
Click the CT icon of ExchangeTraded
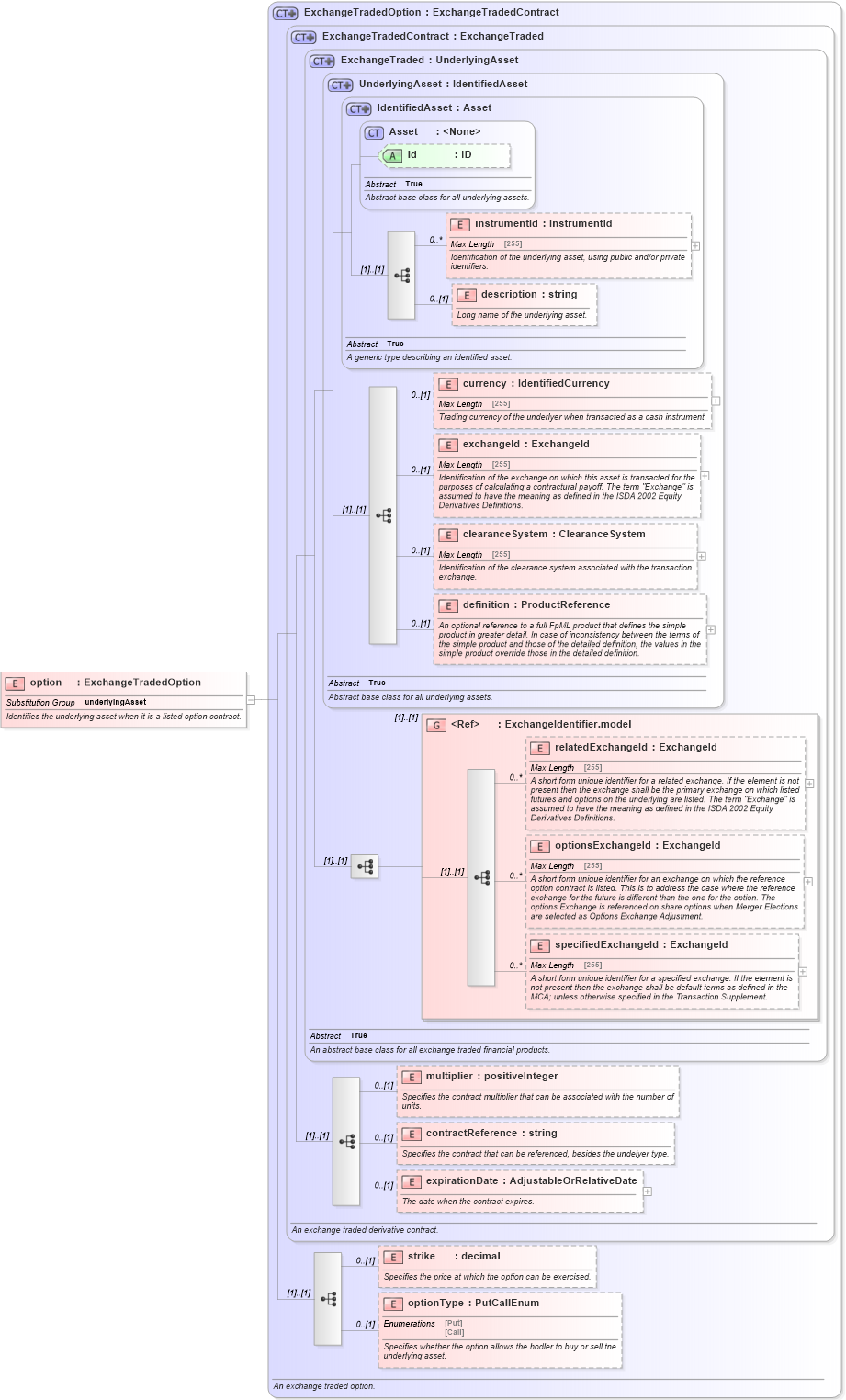(x=322, y=61)
